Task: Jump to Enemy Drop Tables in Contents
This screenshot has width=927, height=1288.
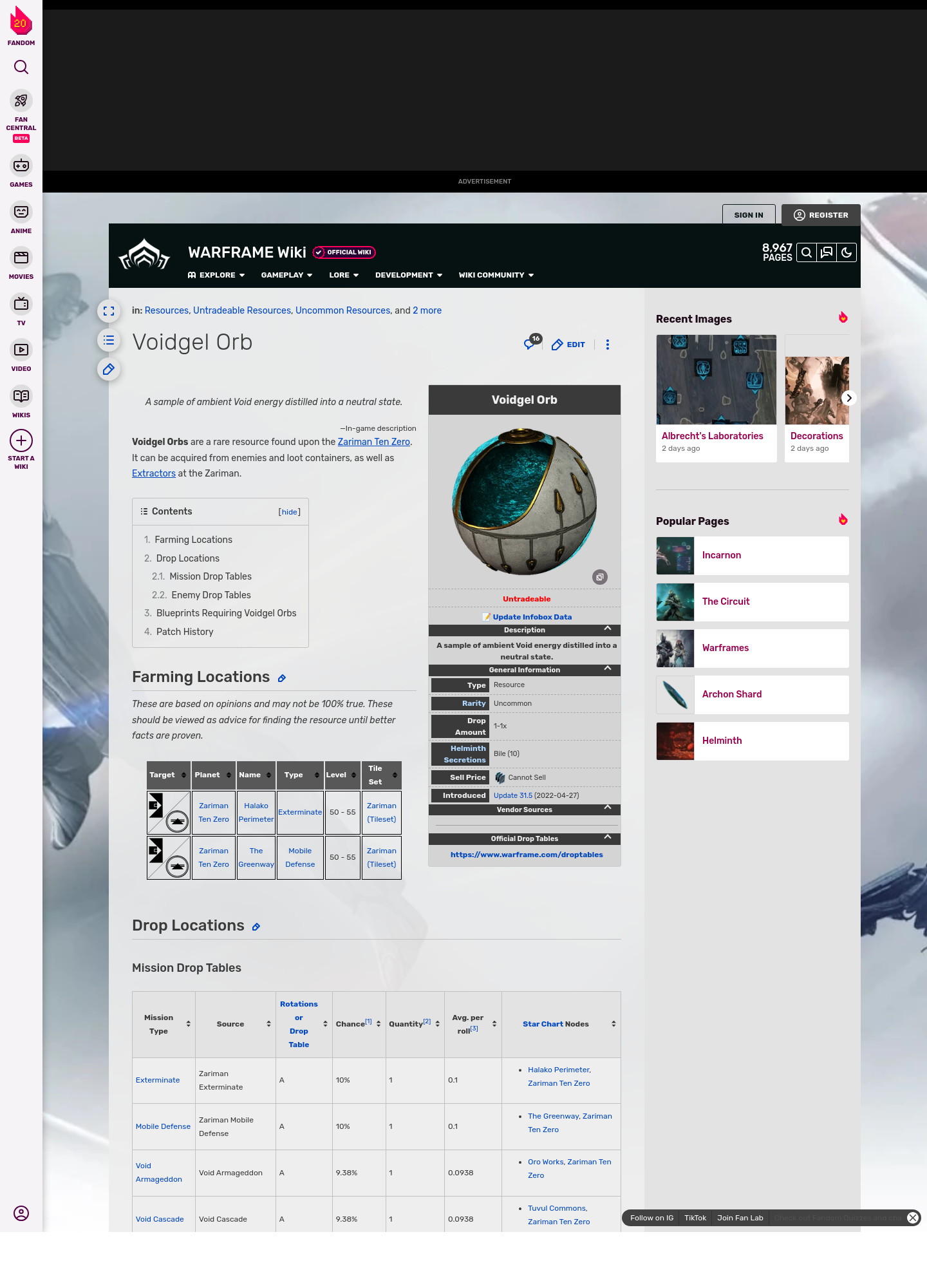Action: click(x=211, y=595)
